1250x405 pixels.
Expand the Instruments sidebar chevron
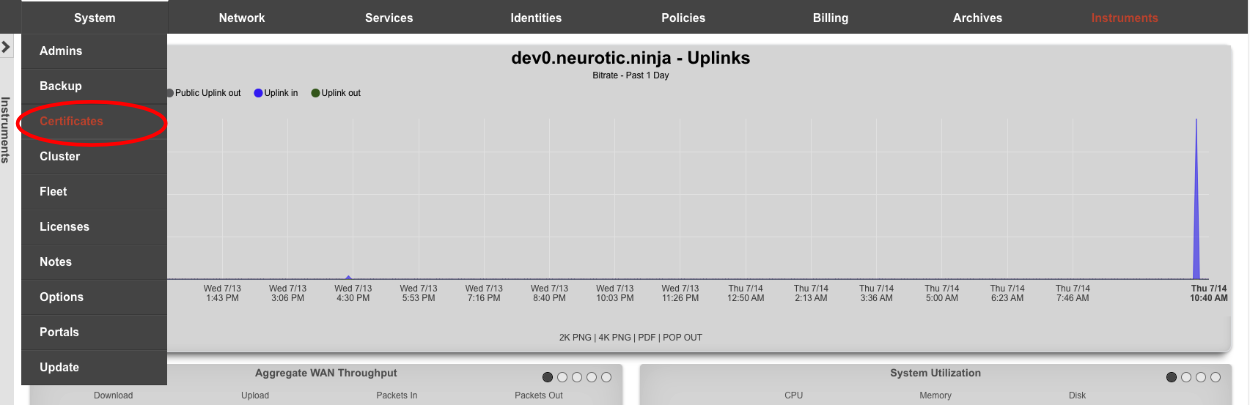(6, 47)
